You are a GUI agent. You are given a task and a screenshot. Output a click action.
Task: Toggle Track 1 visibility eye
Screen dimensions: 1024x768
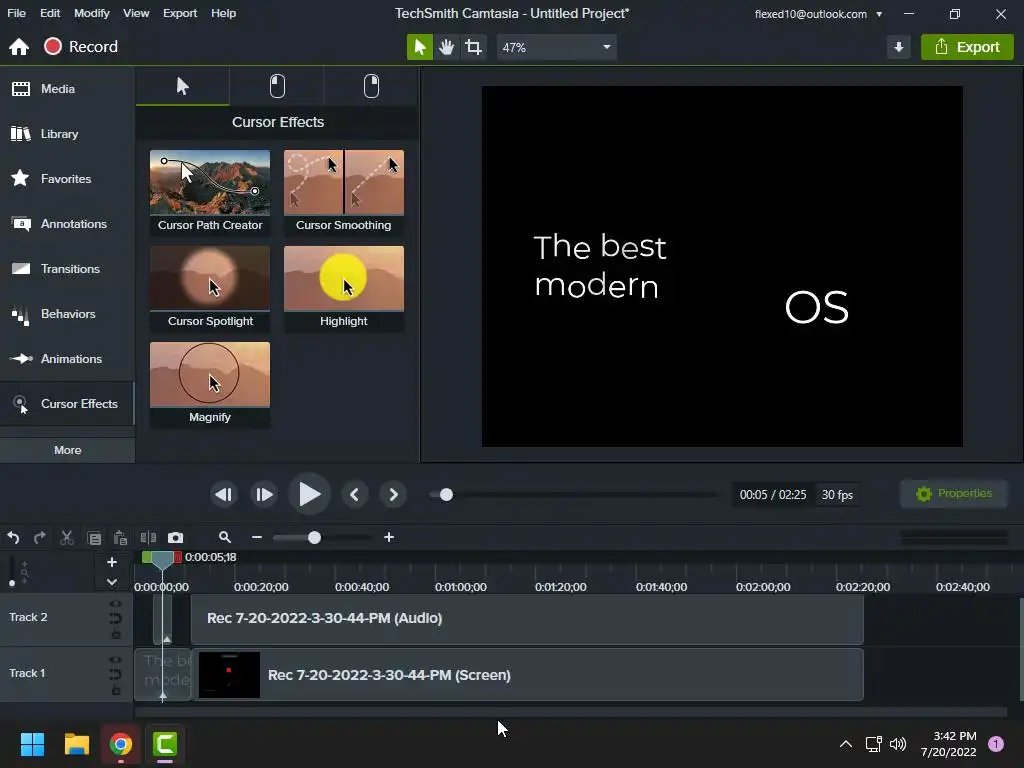tap(116, 660)
